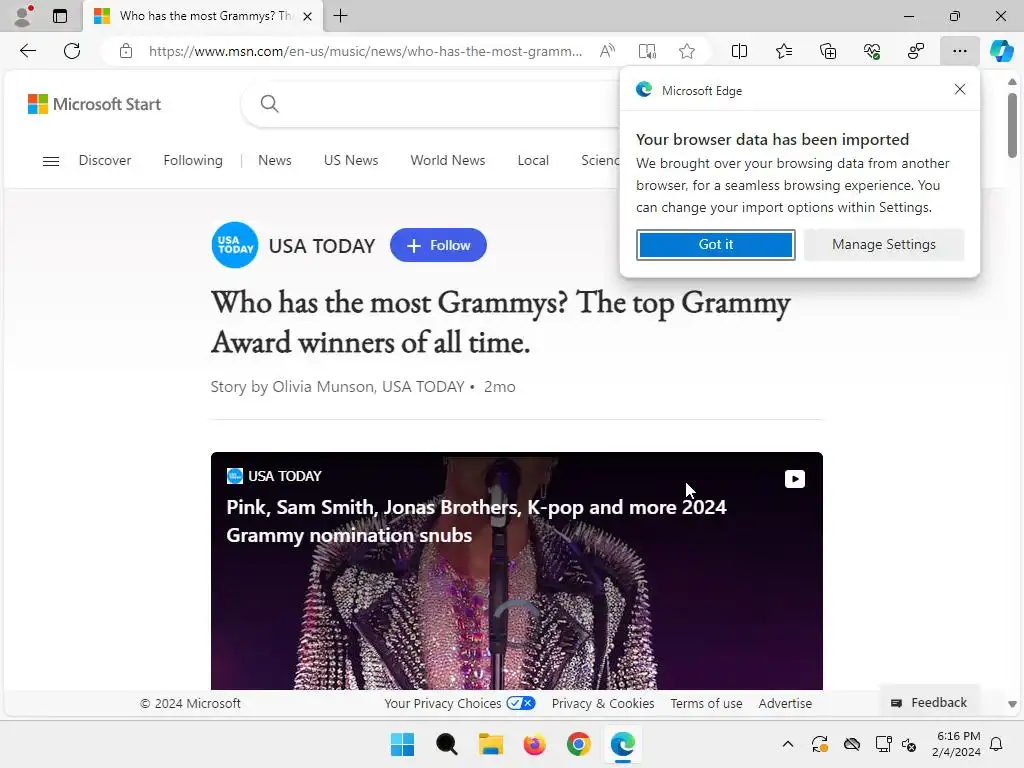Launch Google Chrome from taskbar
1024x768 pixels.
click(579, 744)
